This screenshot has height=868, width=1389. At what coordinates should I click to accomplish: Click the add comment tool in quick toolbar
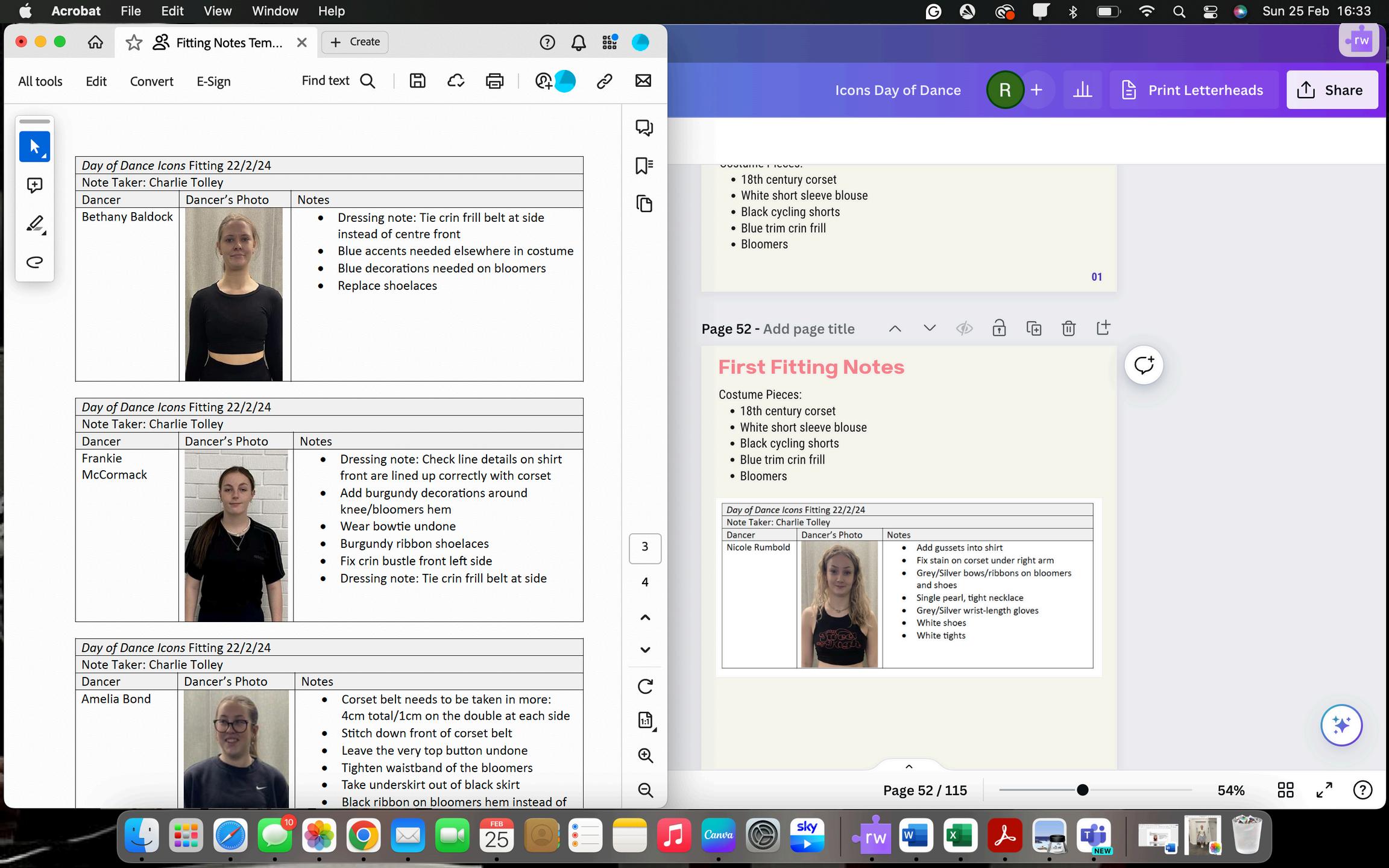34,185
